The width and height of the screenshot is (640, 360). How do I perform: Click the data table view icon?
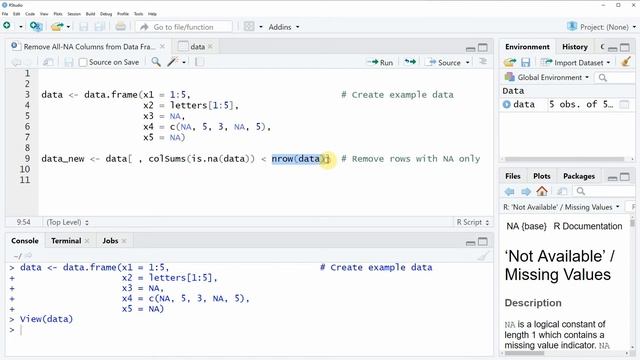624,104
